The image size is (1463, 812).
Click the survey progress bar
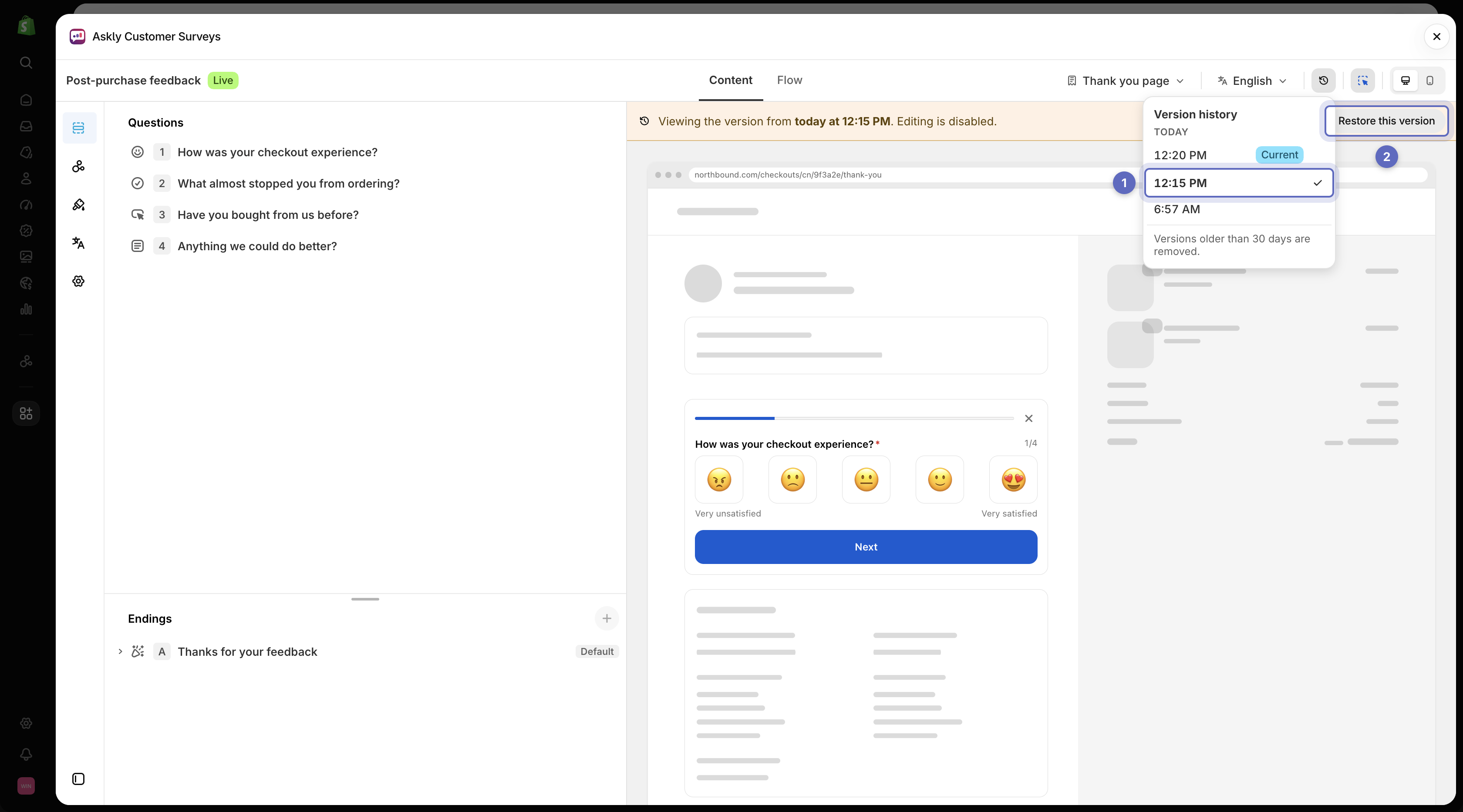854,419
